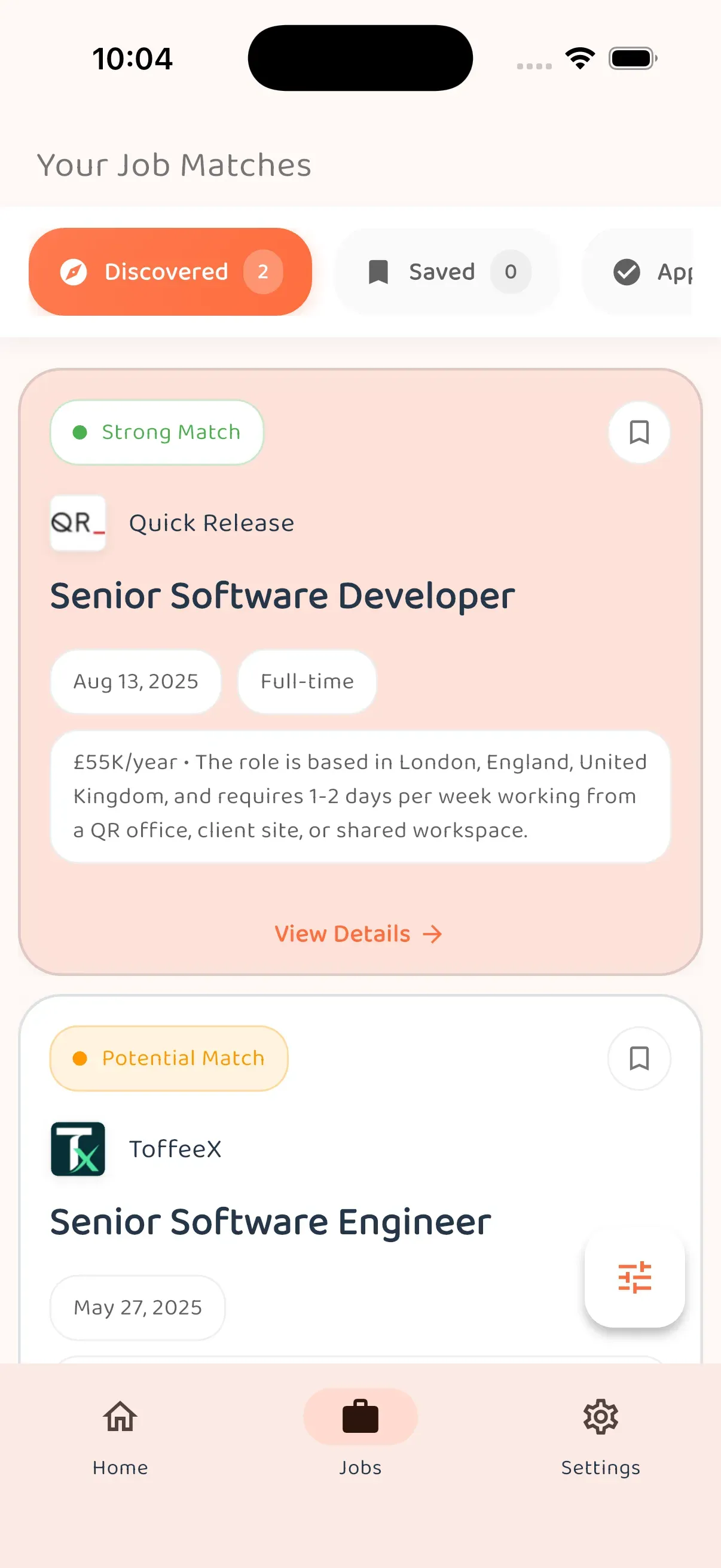Switch to the Saved tab
The image size is (721, 1568).
coord(447,271)
